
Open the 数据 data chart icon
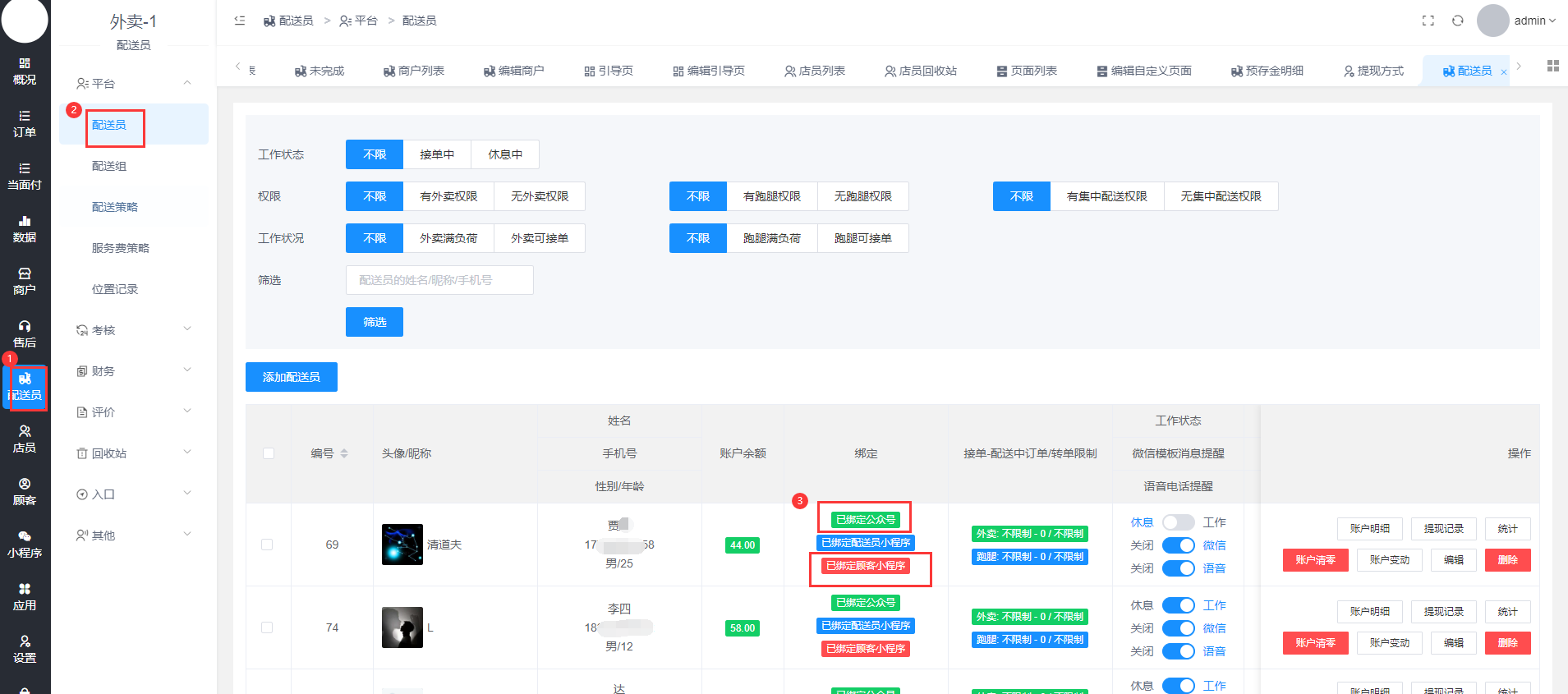point(25,228)
